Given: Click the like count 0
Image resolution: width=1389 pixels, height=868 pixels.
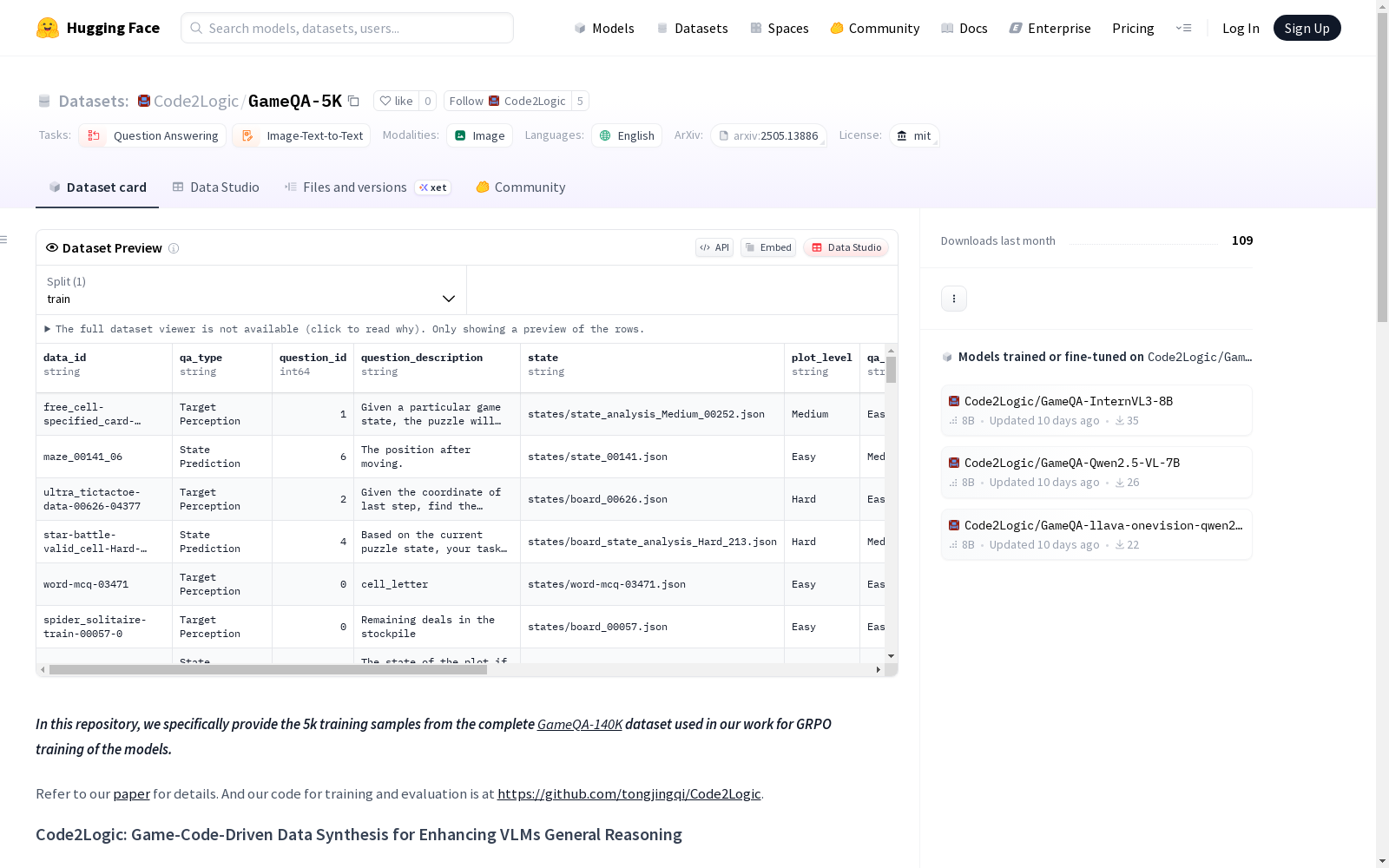Looking at the screenshot, I should [428, 101].
